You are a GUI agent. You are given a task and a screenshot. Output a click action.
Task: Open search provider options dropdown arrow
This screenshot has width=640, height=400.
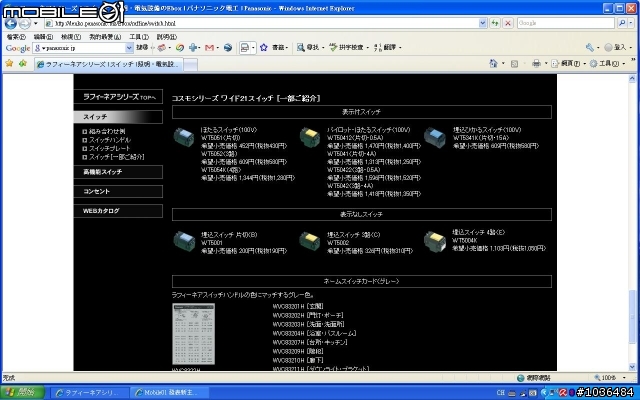click(x=631, y=23)
